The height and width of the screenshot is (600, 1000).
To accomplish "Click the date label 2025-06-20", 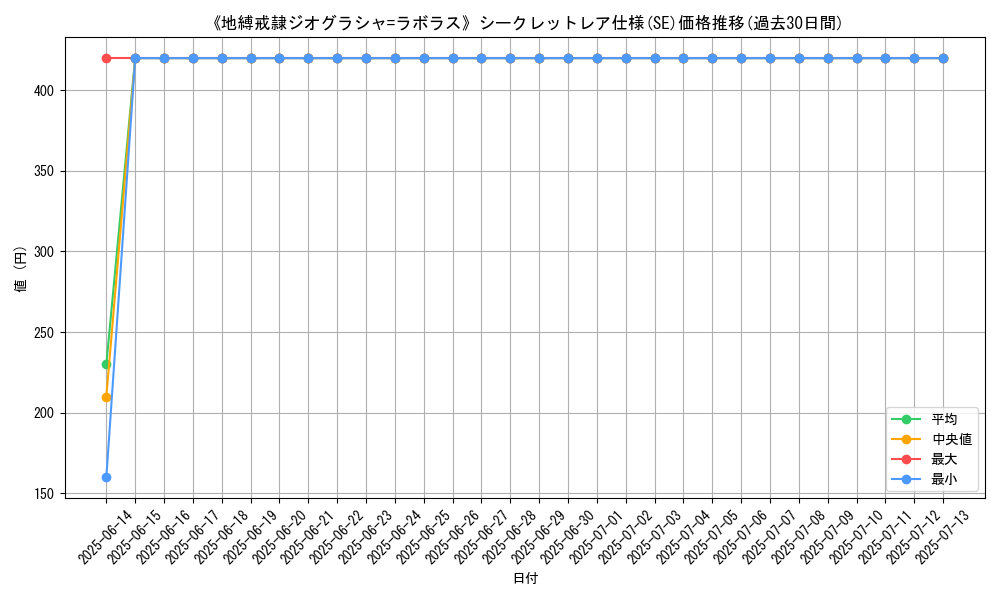I will click(x=279, y=538).
